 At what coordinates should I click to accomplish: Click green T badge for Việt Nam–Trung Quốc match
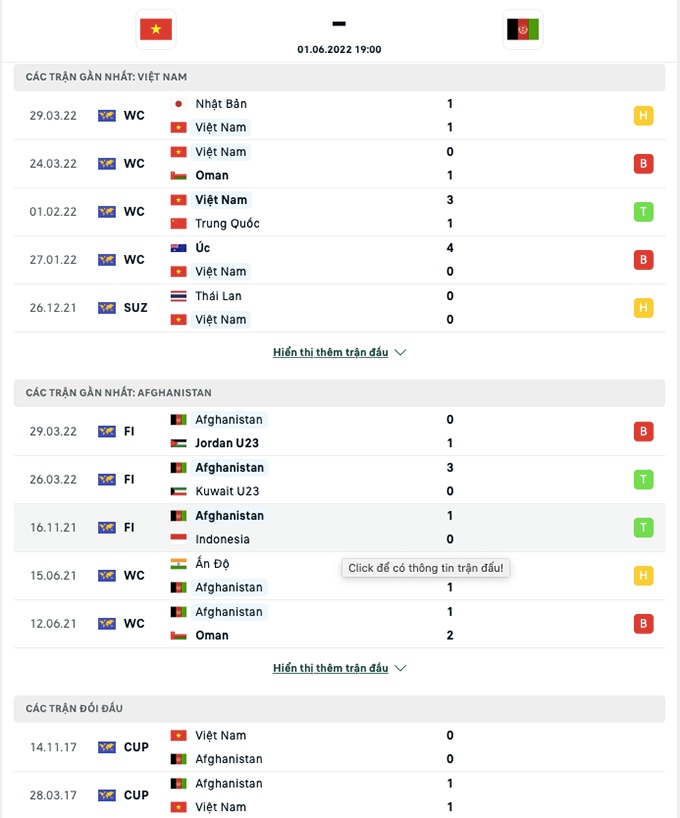pyautogui.click(x=643, y=212)
